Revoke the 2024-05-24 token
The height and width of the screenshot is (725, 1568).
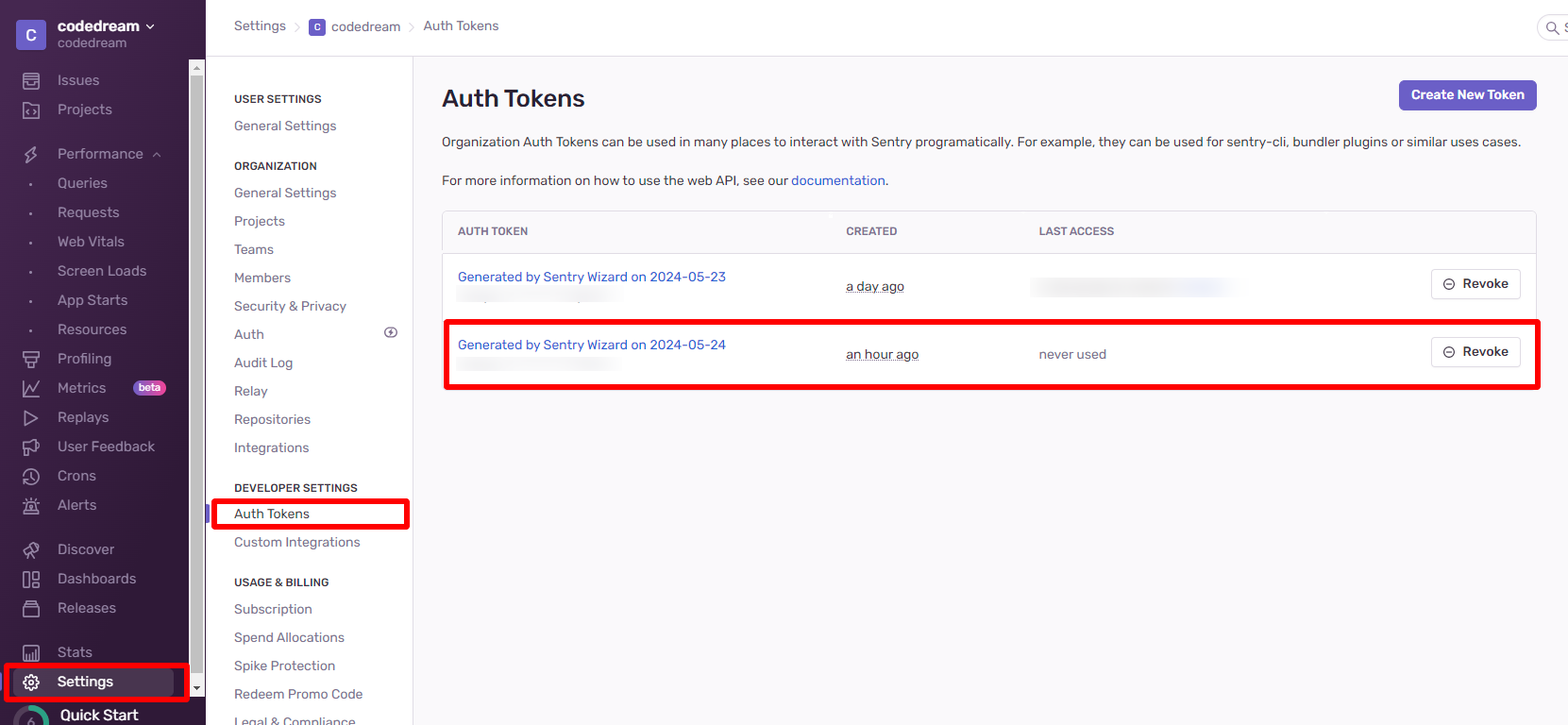pos(1475,352)
